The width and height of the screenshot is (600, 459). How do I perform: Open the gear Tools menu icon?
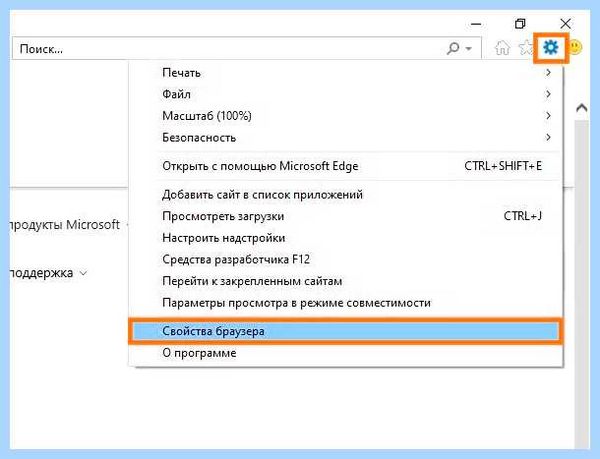[x=551, y=48]
